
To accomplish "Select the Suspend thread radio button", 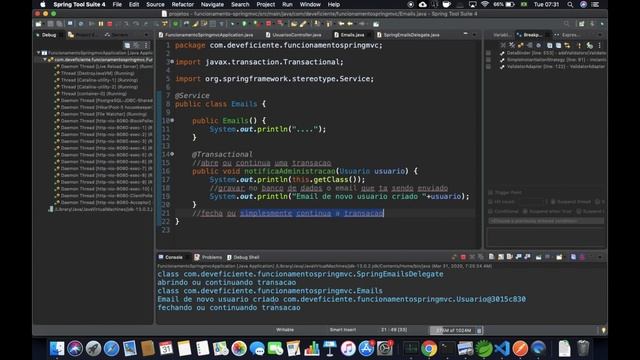I will pos(553,202).
